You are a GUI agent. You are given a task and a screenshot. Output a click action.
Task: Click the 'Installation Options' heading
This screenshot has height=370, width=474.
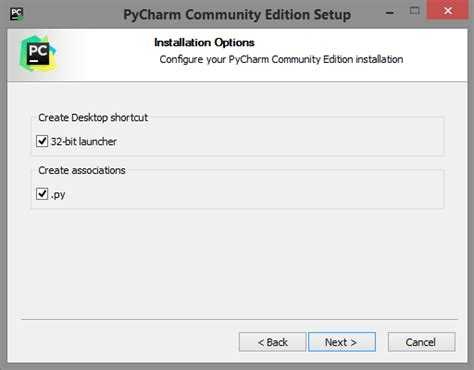pyautogui.click(x=204, y=43)
